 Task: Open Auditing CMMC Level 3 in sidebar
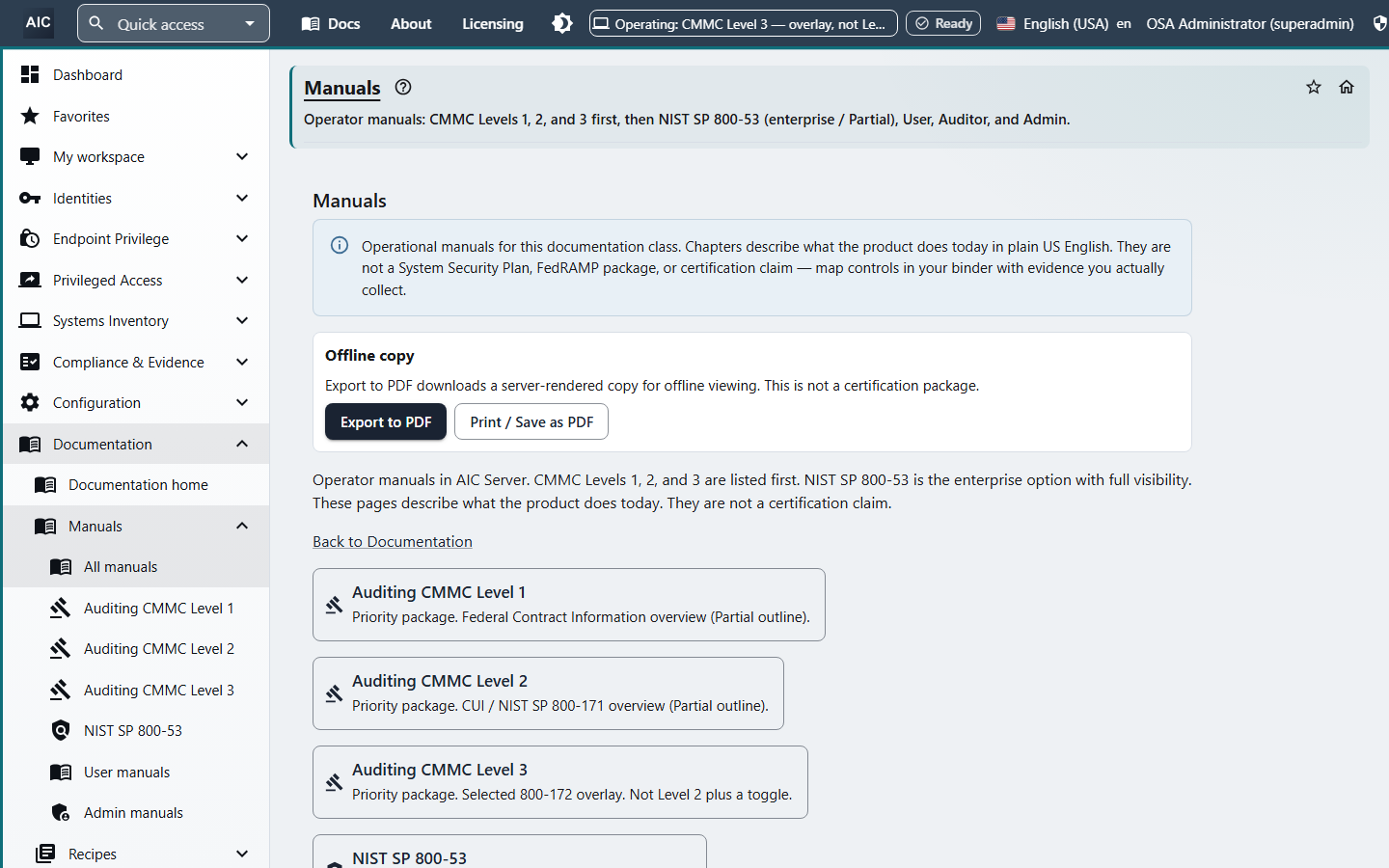click(x=136, y=691)
